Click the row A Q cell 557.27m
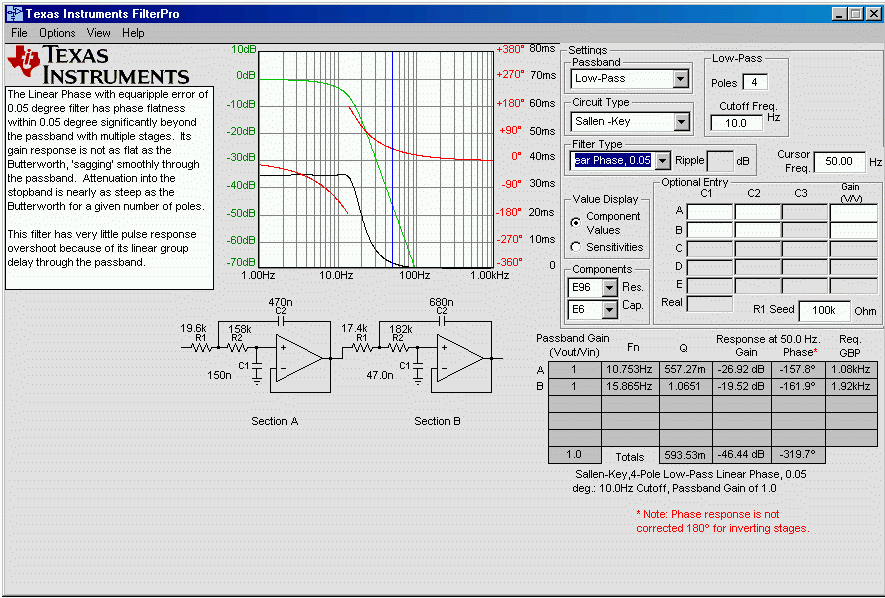This screenshot has width=885, height=598. 685,370
